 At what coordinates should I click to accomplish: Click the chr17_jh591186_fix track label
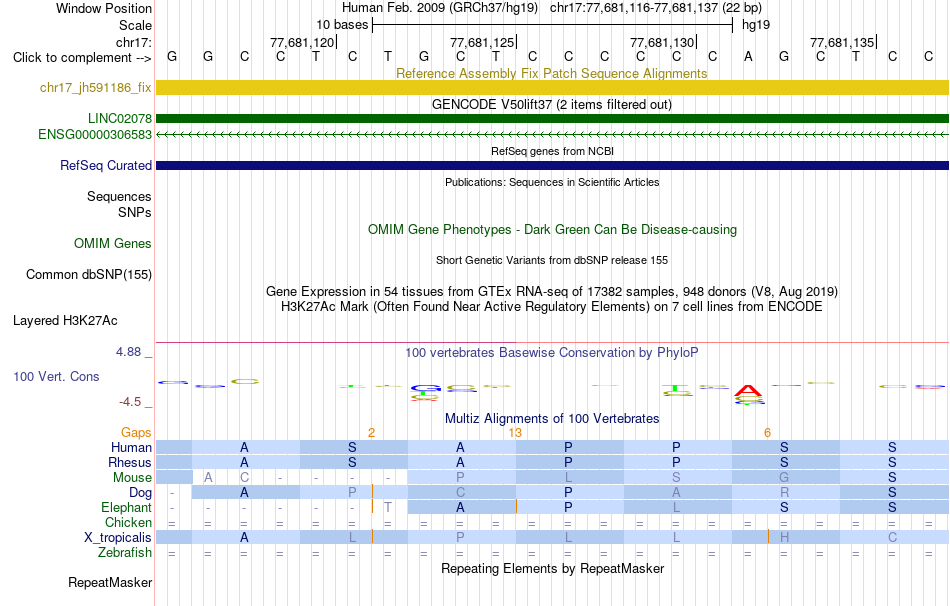(96, 87)
